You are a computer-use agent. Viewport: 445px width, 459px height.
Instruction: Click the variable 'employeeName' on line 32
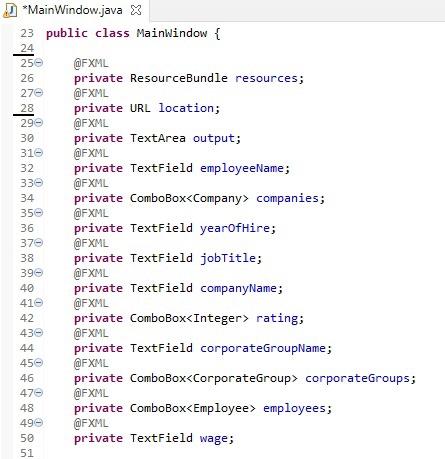pos(242,168)
